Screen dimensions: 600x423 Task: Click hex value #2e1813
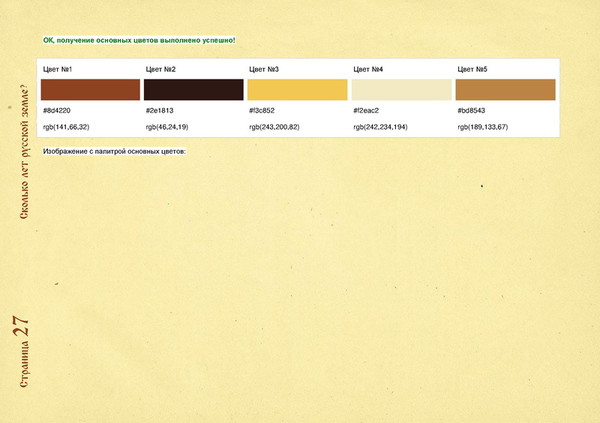[160, 111]
